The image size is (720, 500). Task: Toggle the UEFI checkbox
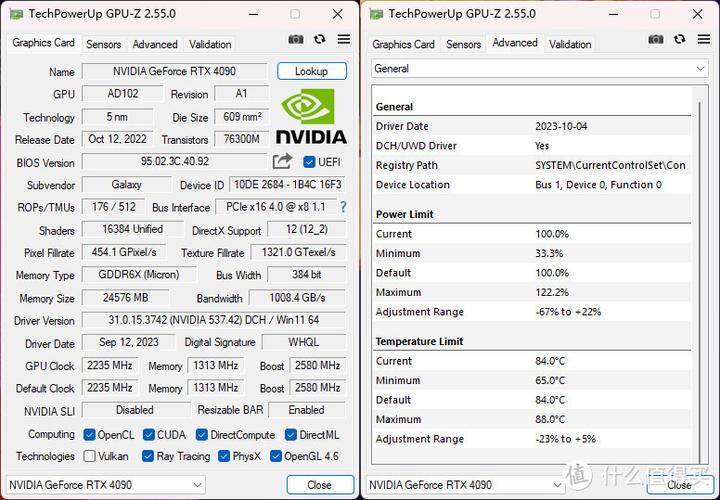(x=309, y=162)
